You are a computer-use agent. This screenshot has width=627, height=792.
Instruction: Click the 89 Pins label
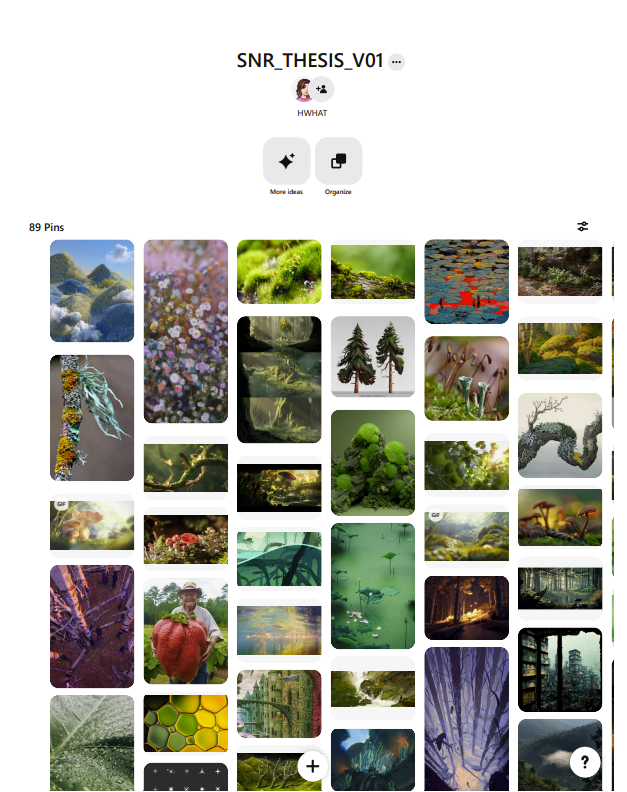coord(46,227)
